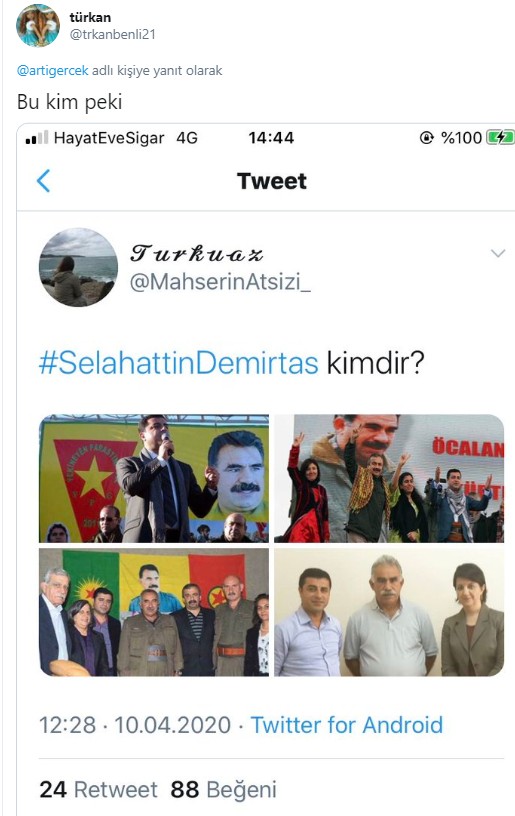Open the Turkuaz profile picture
This screenshot has height=816, width=515.
pyautogui.click(x=79, y=267)
